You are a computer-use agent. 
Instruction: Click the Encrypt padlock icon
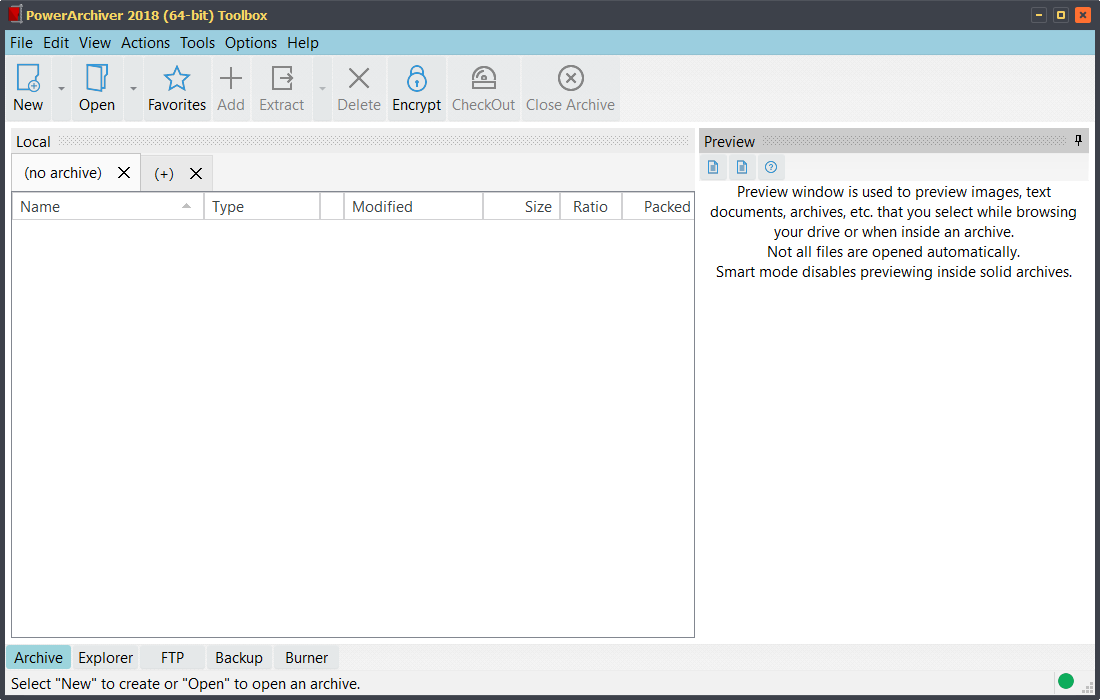(417, 79)
